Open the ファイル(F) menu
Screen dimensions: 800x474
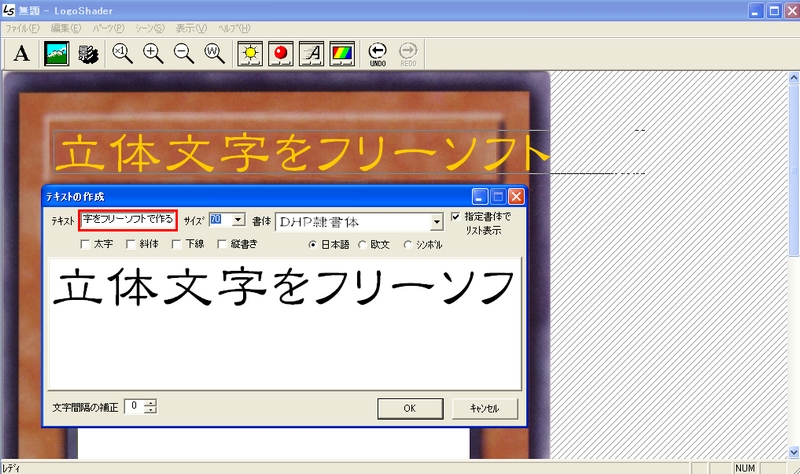[x=22, y=28]
